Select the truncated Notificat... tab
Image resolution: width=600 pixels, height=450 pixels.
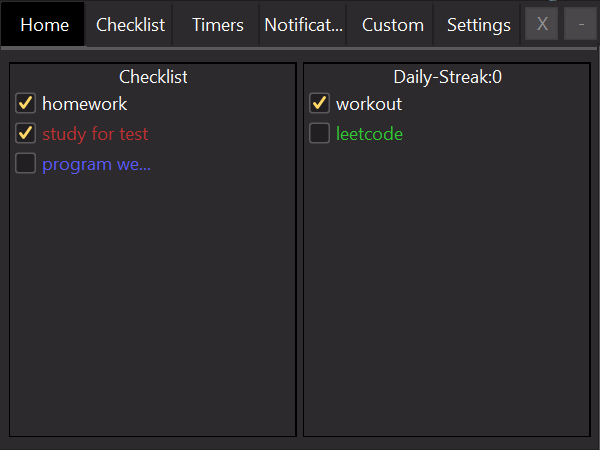303,25
